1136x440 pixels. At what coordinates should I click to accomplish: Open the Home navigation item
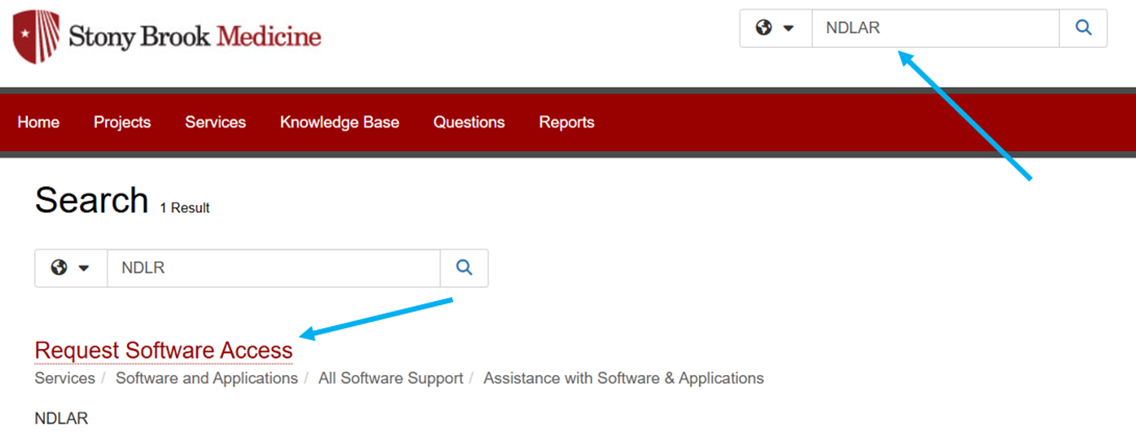(x=38, y=123)
